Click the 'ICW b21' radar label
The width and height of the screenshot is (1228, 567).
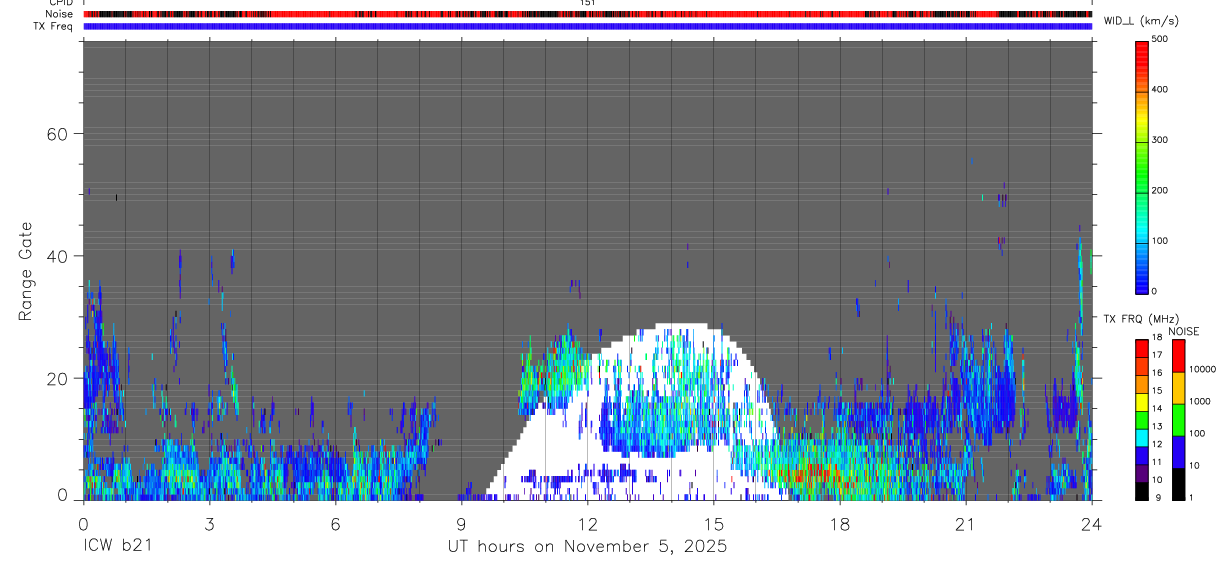[117, 547]
